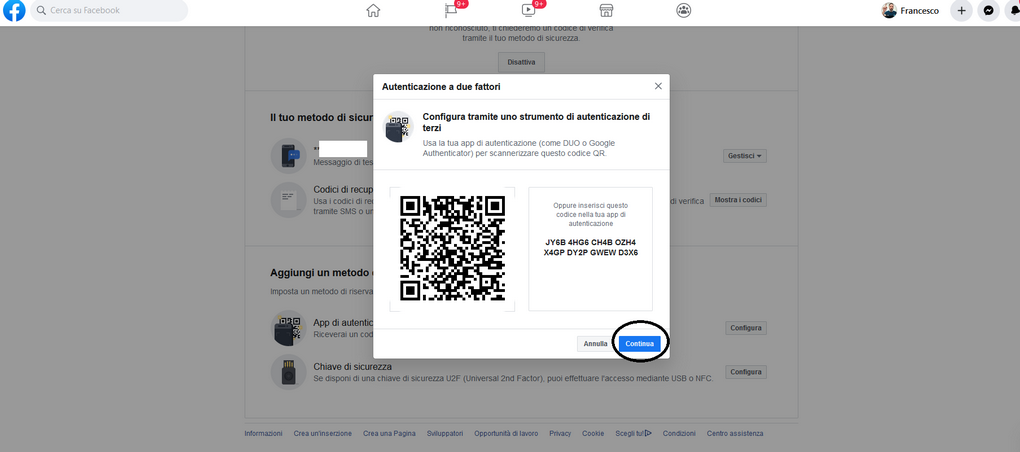Open Centro assistenza footer link

point(735,433)
